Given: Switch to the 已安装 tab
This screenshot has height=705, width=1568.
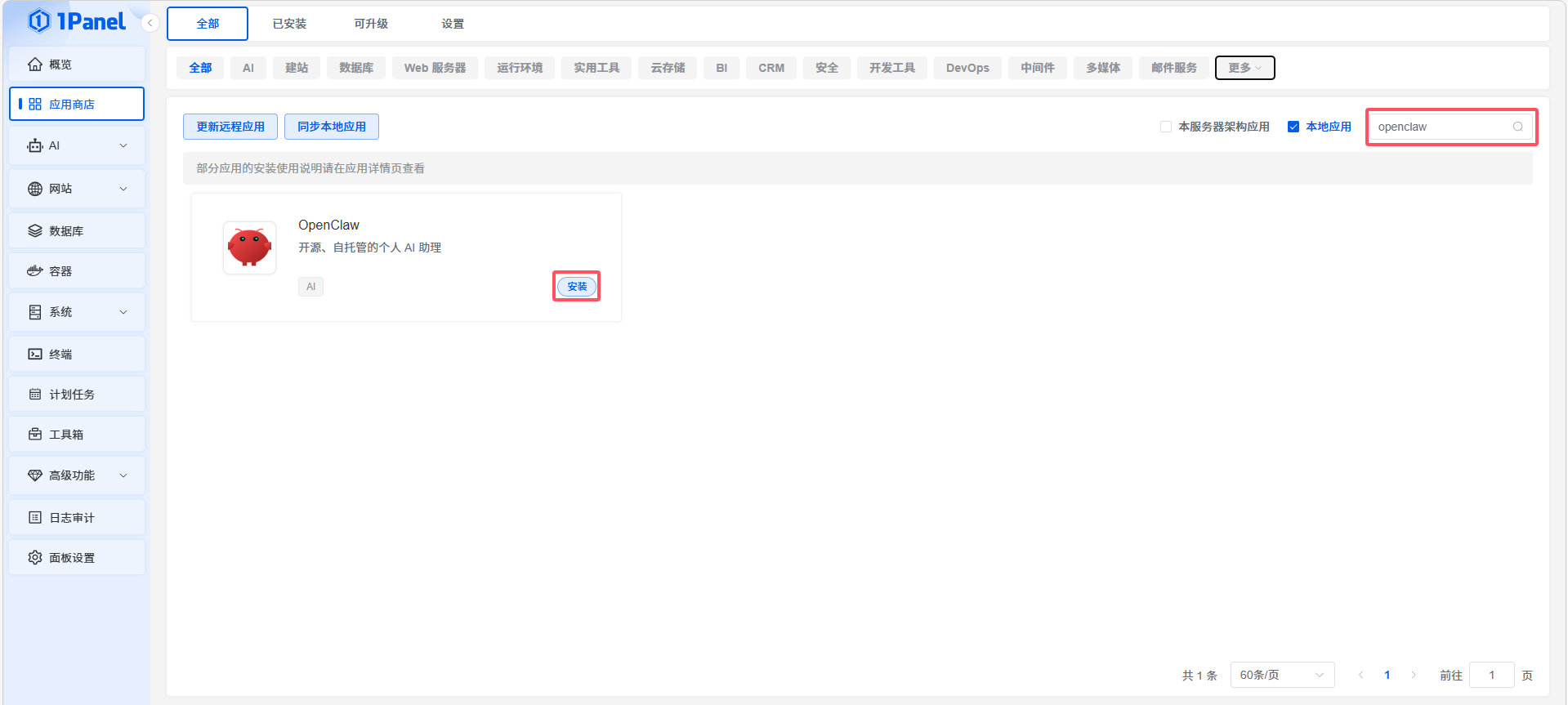Looking at the screenshot, I should (289, 24).
